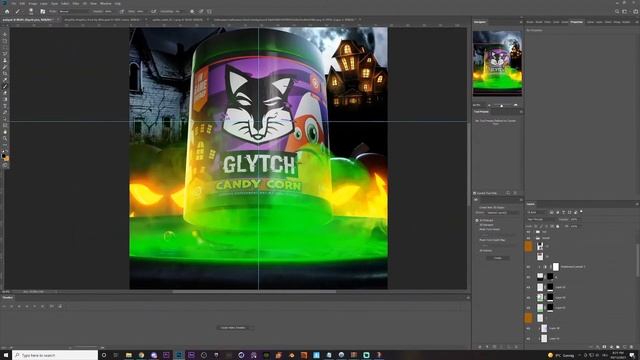Open the Window menu

click(x=105, y=3)
